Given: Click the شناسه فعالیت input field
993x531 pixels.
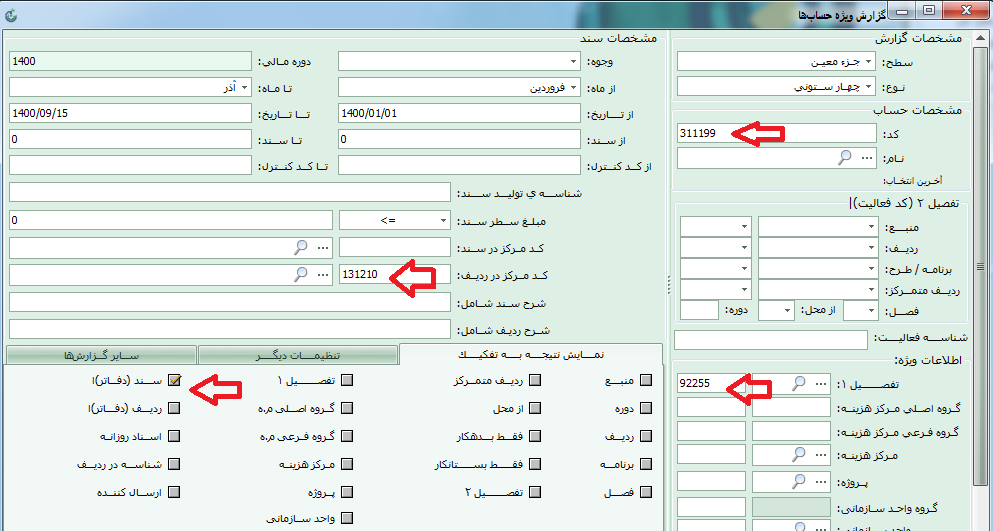Looking at the screenshot, I should pyautogui.click(x=771, y=340).
